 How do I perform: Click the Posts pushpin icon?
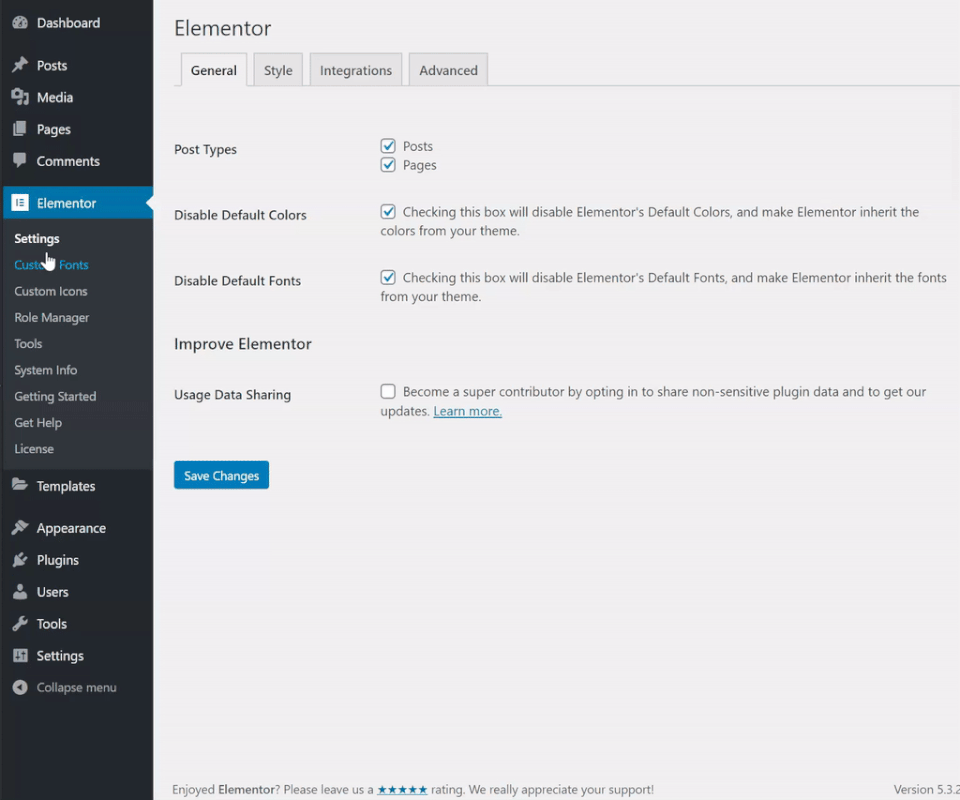point(20,65)
